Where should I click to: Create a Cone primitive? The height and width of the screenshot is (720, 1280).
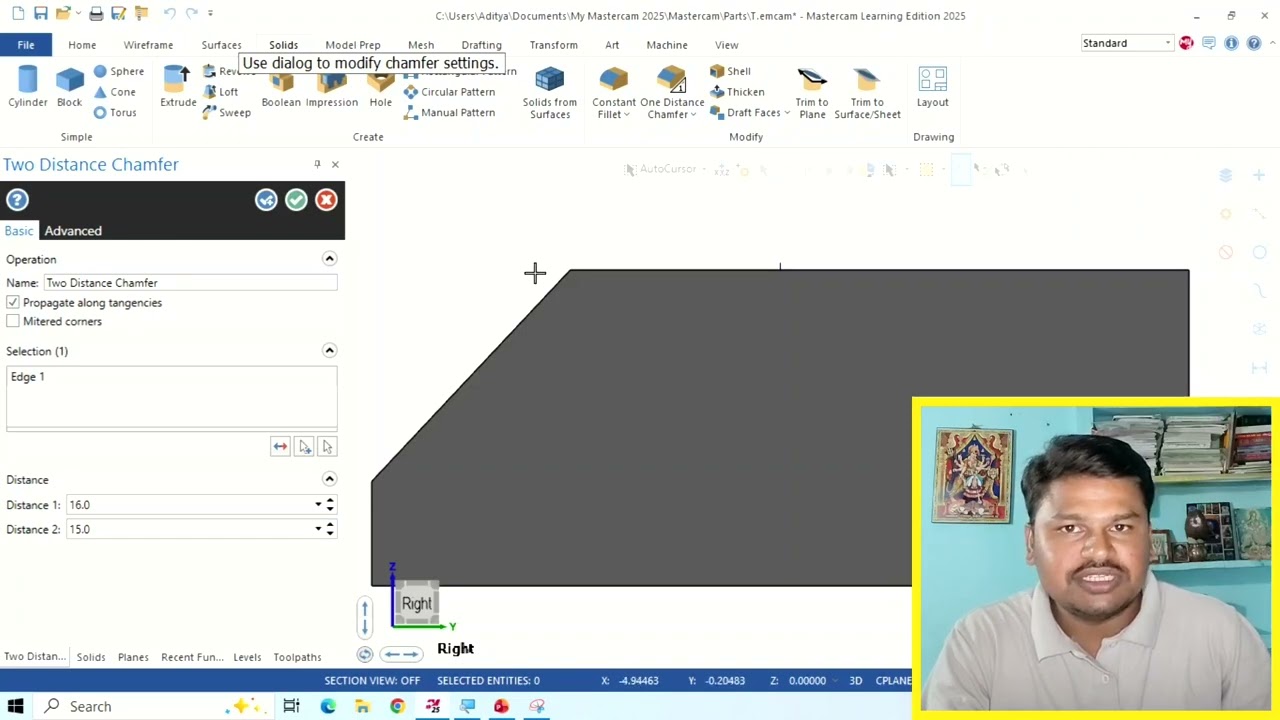click(114, 92)
